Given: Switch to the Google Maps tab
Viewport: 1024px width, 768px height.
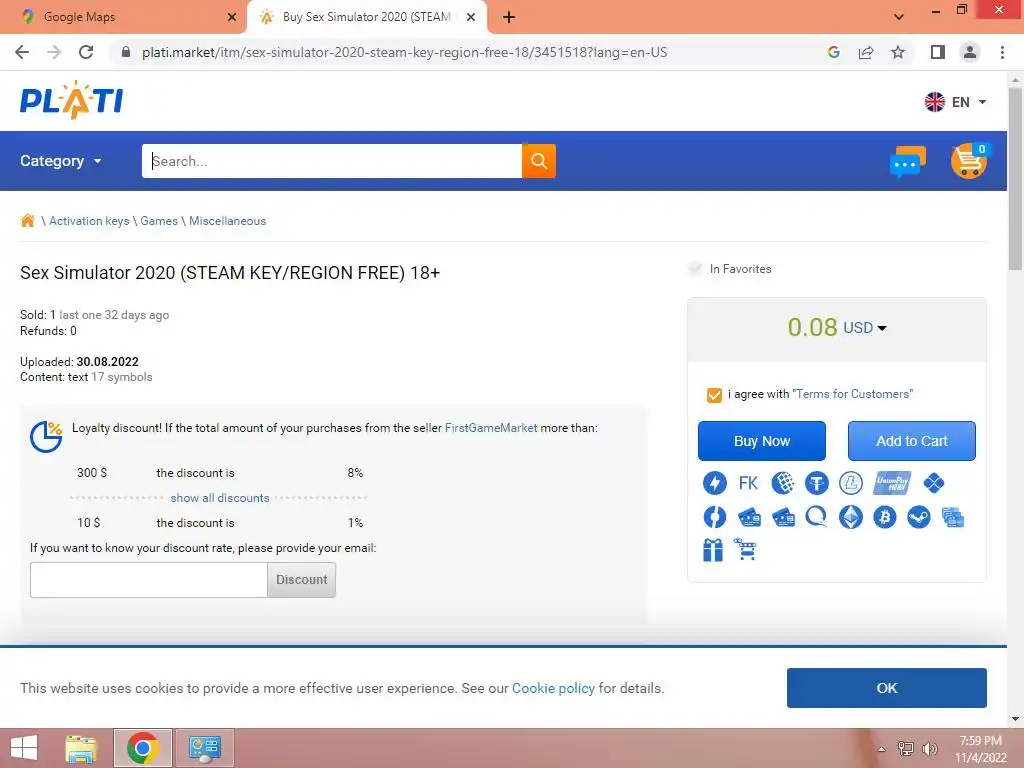Looking at the screenshot, I should 124,17.
